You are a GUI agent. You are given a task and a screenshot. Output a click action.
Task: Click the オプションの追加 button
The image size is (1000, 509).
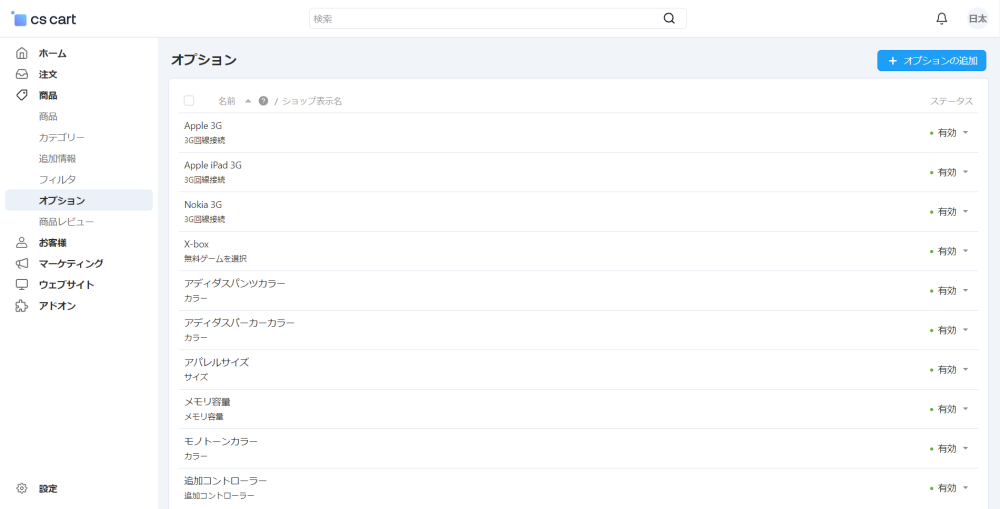tap(932, 61)
